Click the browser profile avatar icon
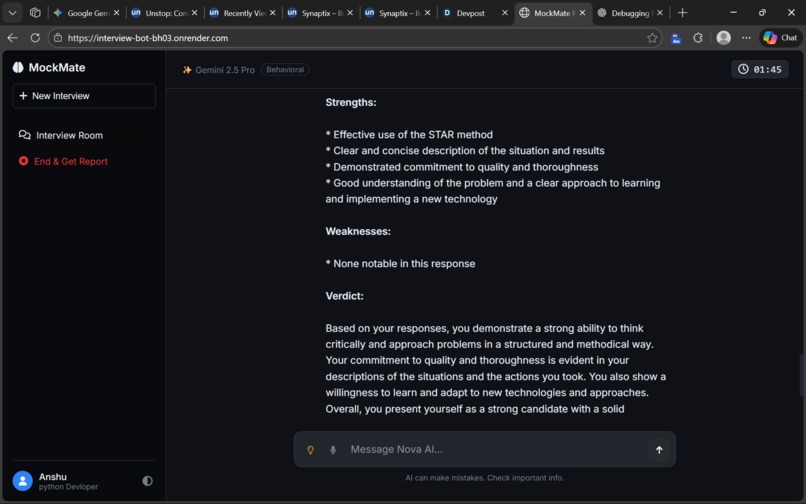The image size is (806, 504). tap(723, 38)
